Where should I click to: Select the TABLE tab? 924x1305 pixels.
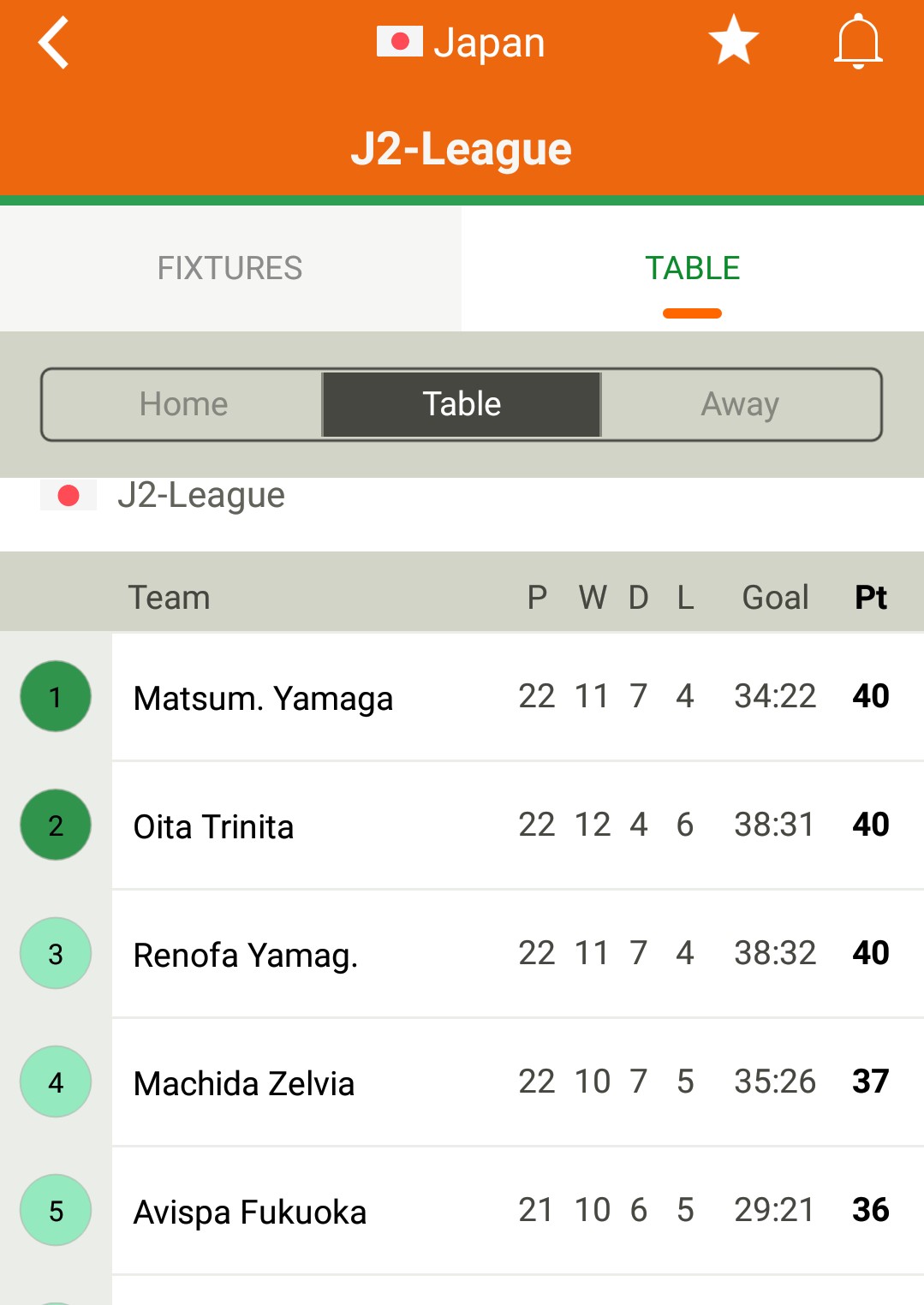pos(692,268)
